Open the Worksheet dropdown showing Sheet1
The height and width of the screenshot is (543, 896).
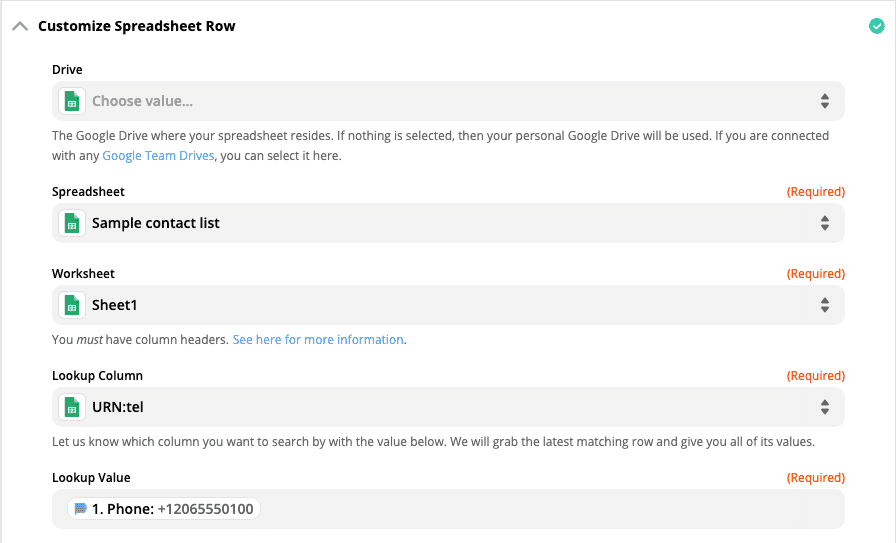(x=448, y=305)
